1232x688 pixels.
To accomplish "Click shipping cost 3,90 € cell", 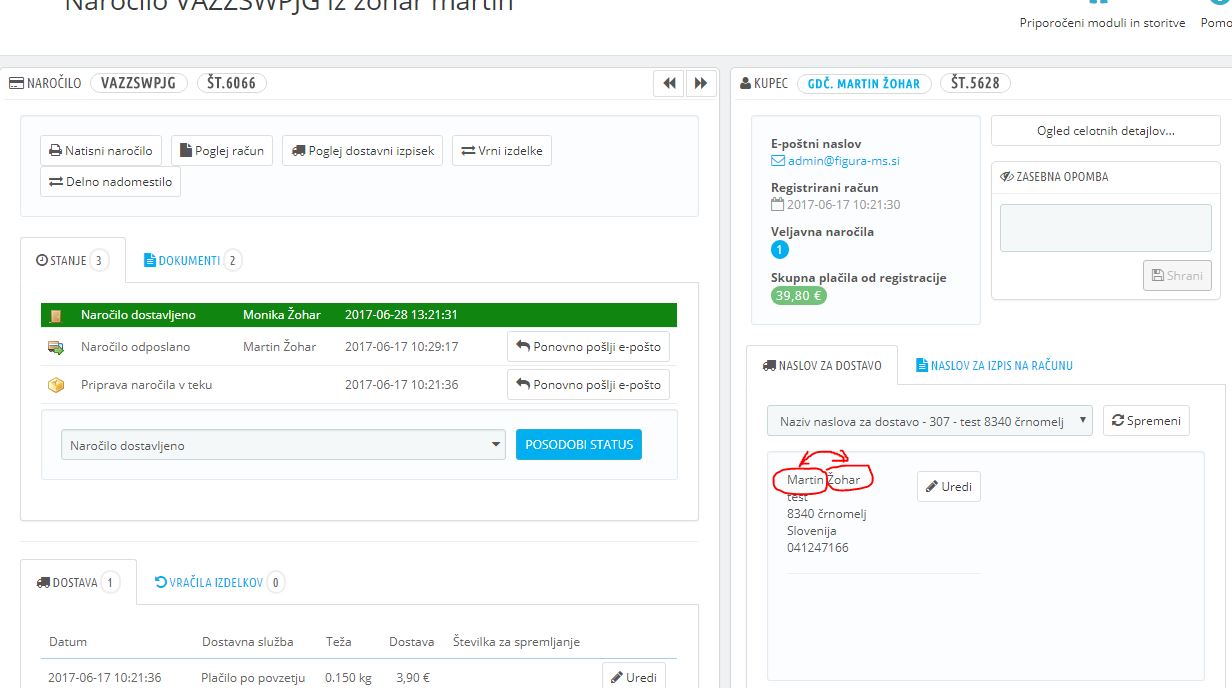I will coord(413,677).
